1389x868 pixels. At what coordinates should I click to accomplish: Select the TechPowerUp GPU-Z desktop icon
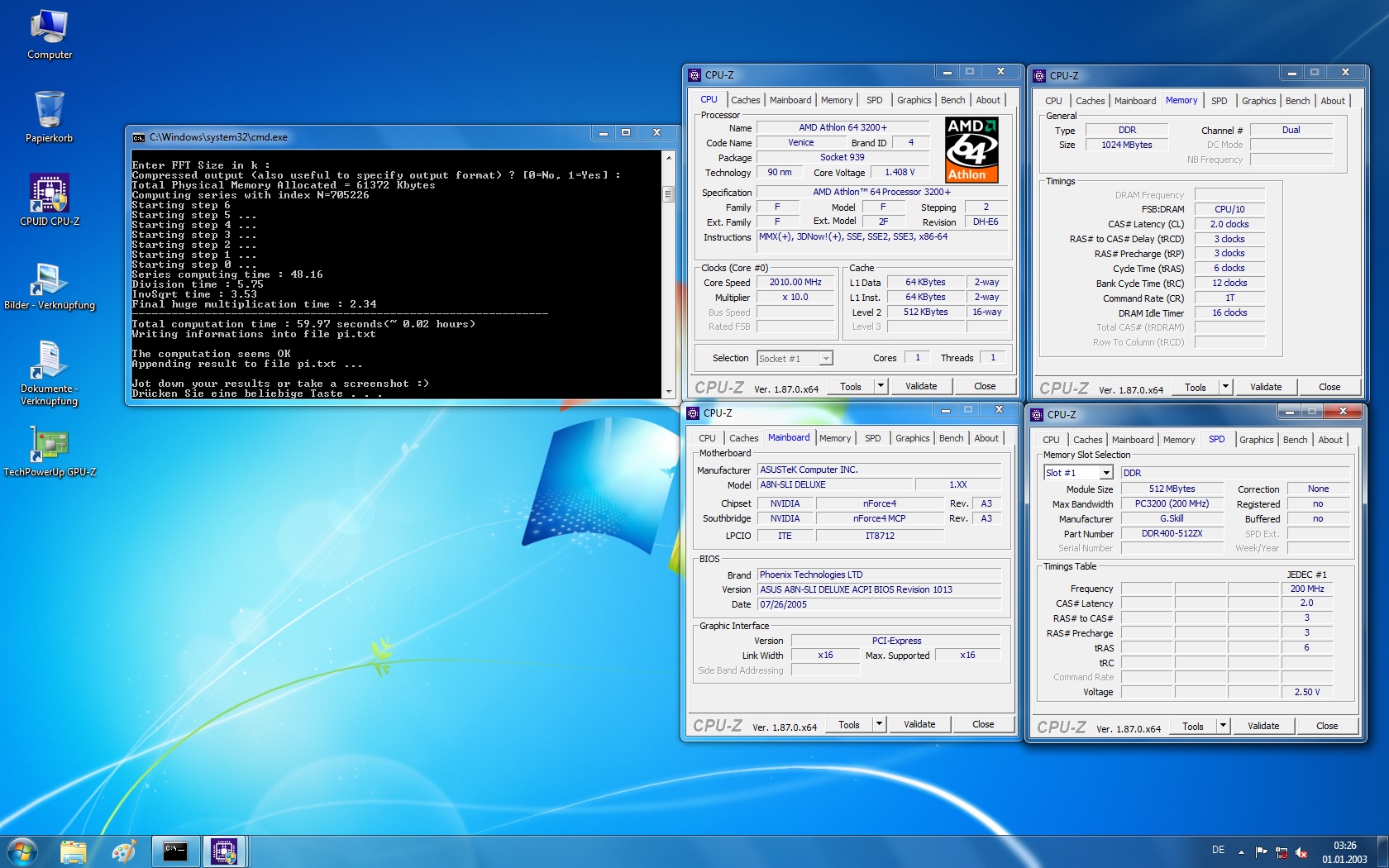coord(50,451)
